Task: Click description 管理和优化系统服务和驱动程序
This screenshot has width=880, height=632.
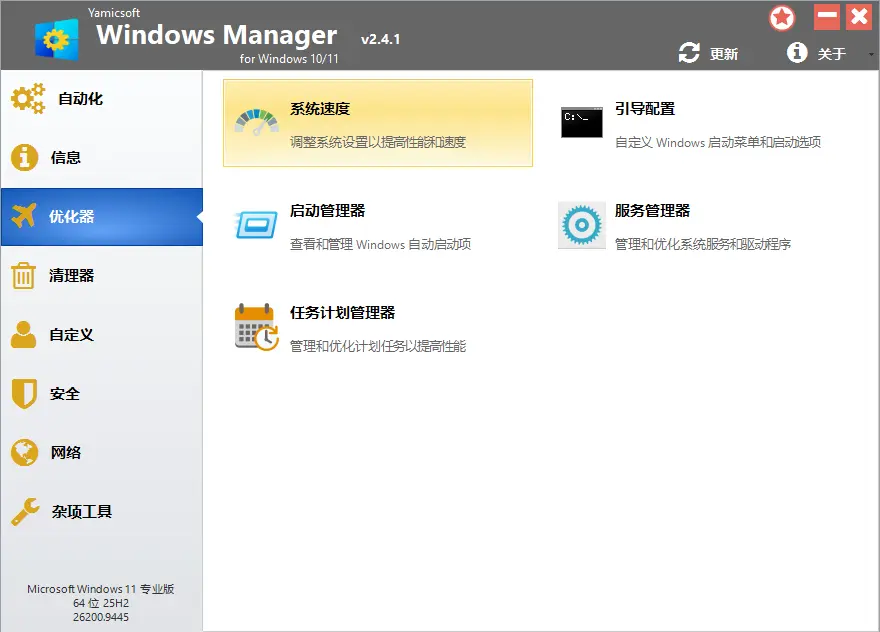Action: pyautogui.click(x=703, y=244)
